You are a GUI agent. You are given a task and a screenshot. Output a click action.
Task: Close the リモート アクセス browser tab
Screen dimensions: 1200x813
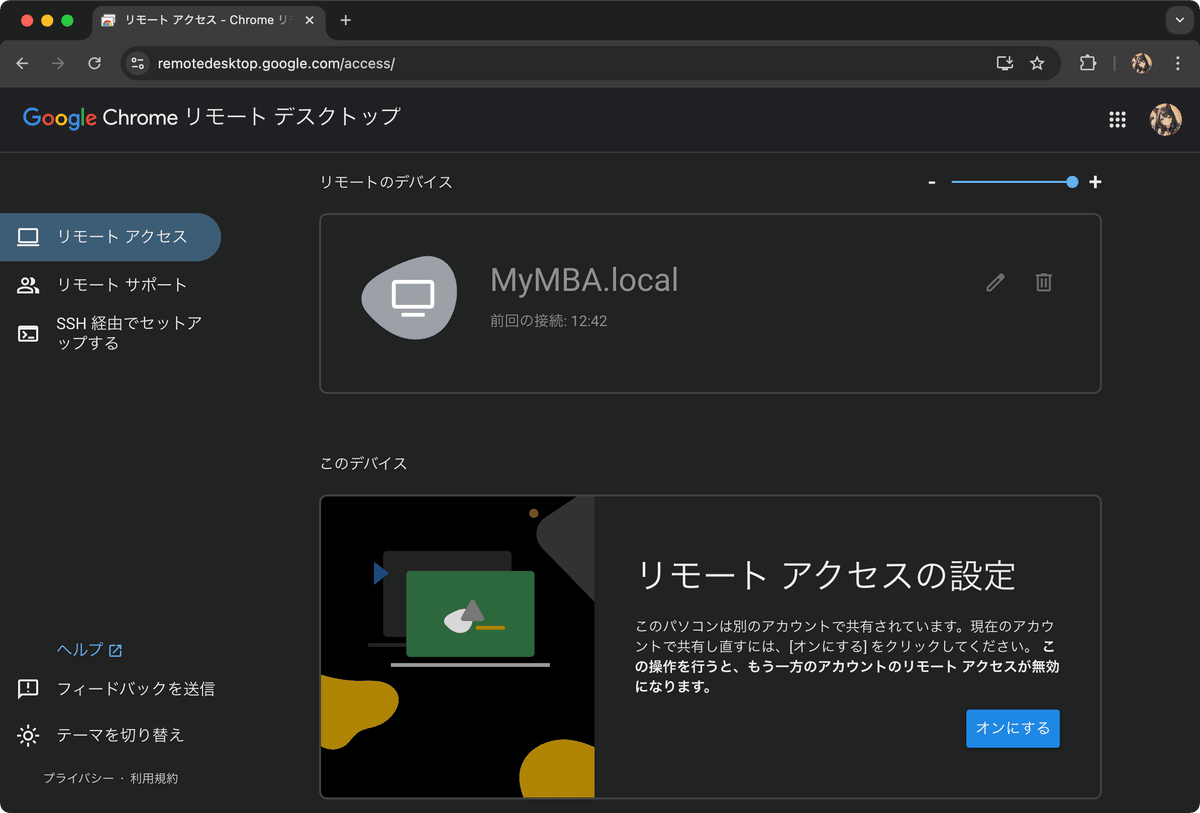point(307,20)
